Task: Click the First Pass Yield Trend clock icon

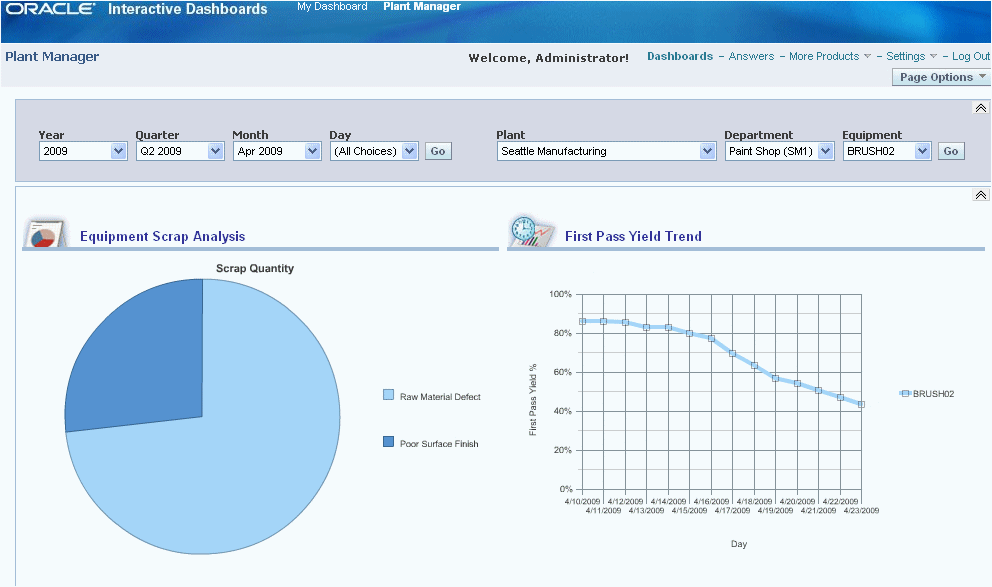Action: click(531, 231)
